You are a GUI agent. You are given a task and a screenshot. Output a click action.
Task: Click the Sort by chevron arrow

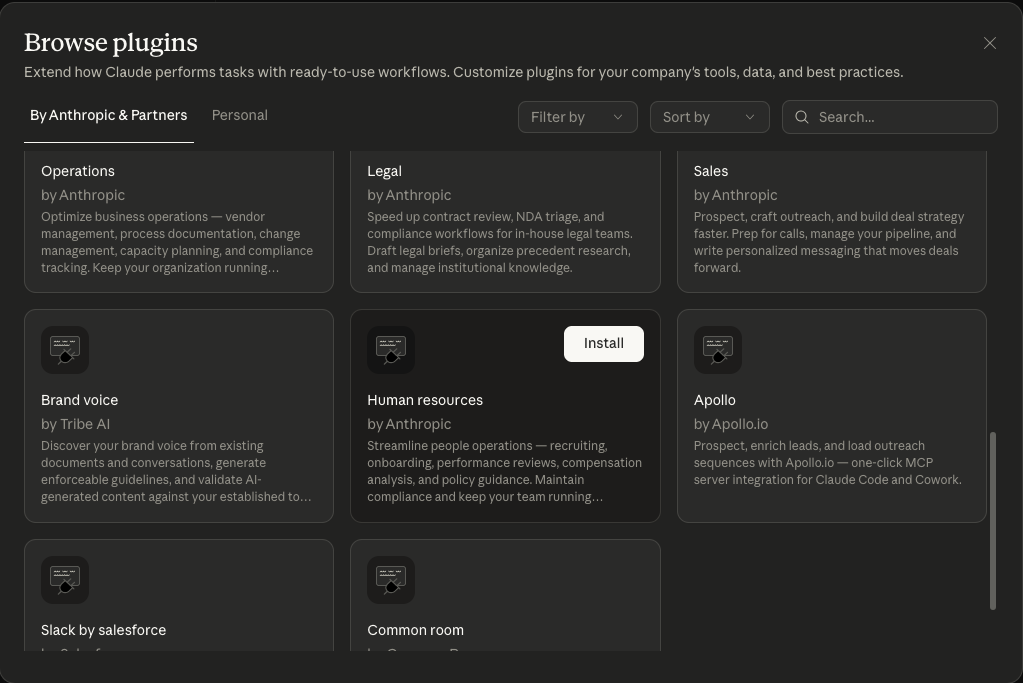click(x=750, y=117)
